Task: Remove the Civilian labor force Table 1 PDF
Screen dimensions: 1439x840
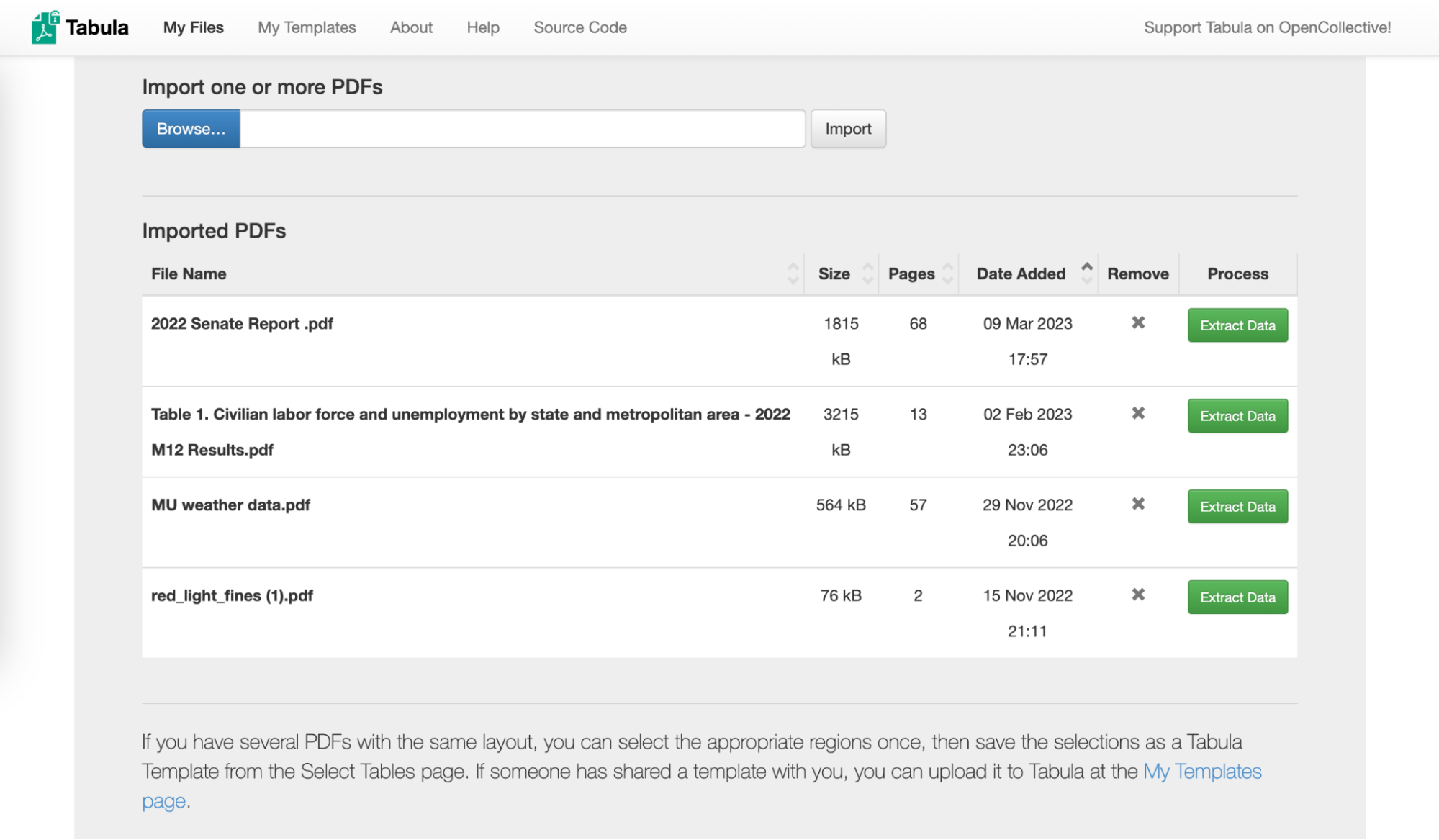Action: click(x=1137, y=413)
